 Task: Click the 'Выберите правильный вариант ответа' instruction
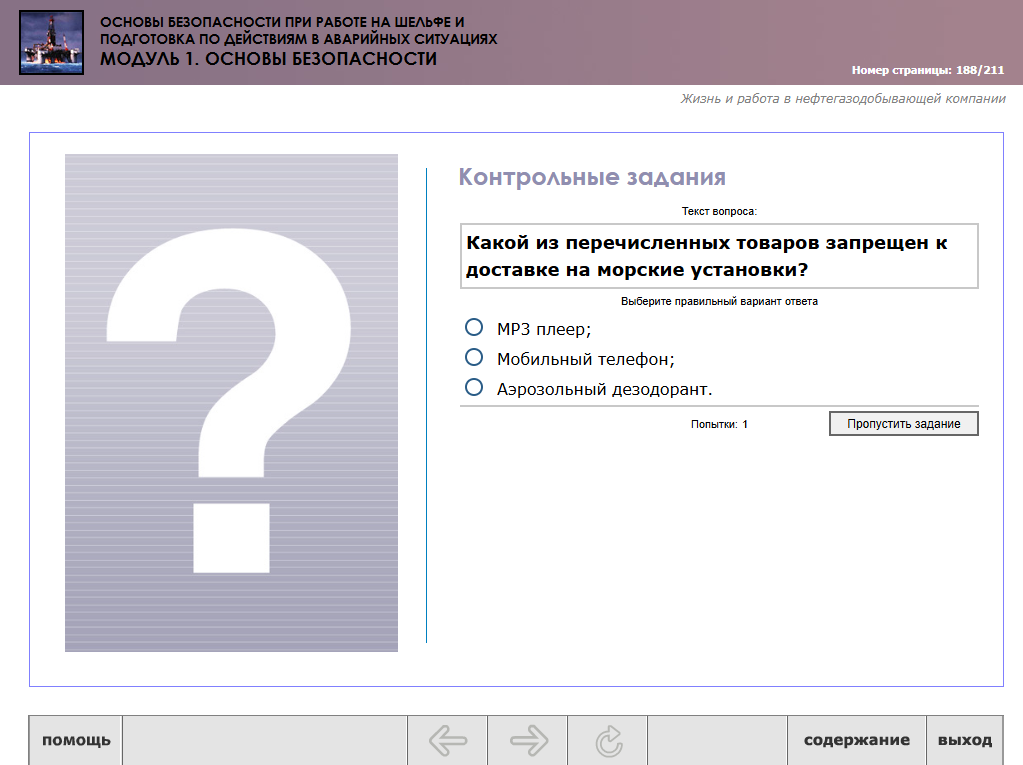coord(719,301)
